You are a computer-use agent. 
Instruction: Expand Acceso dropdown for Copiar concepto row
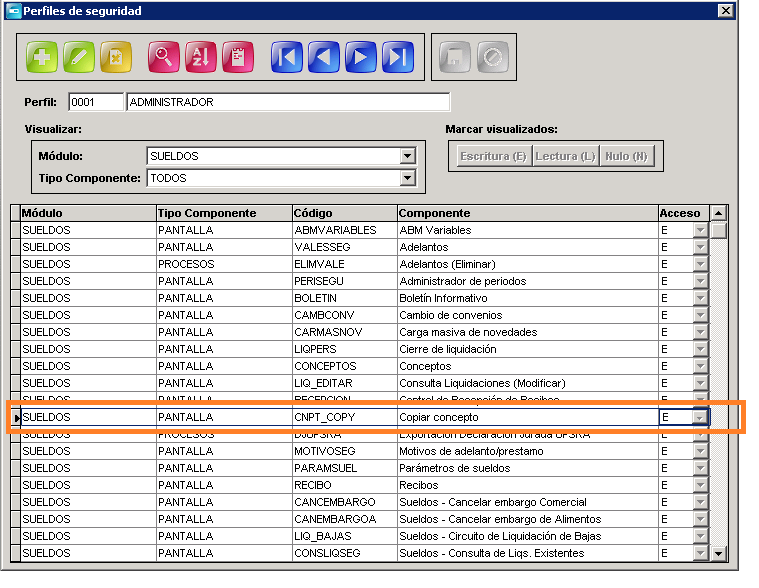[x=700, y=417]
